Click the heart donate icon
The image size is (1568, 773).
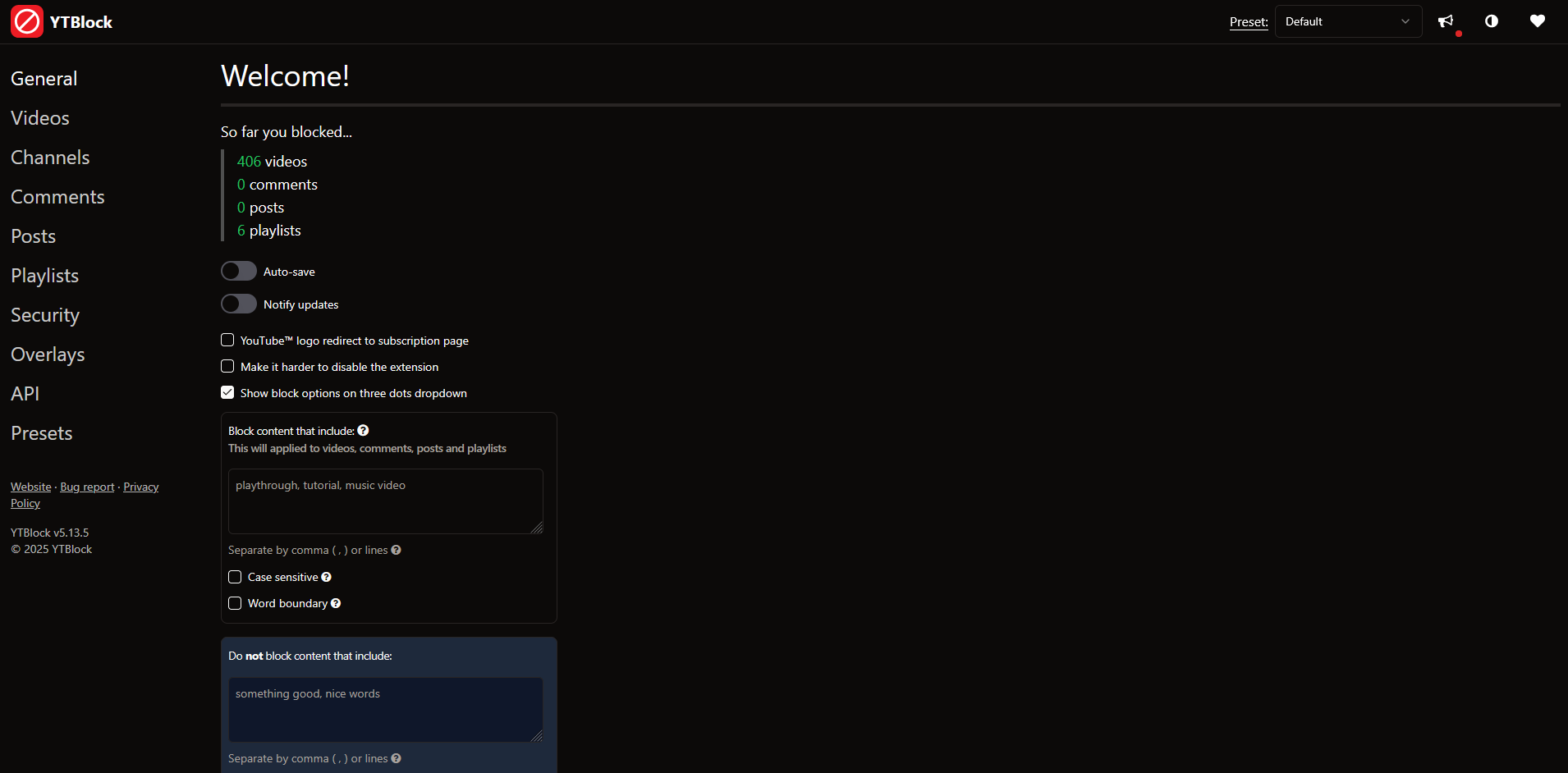tap(1538, 21)
